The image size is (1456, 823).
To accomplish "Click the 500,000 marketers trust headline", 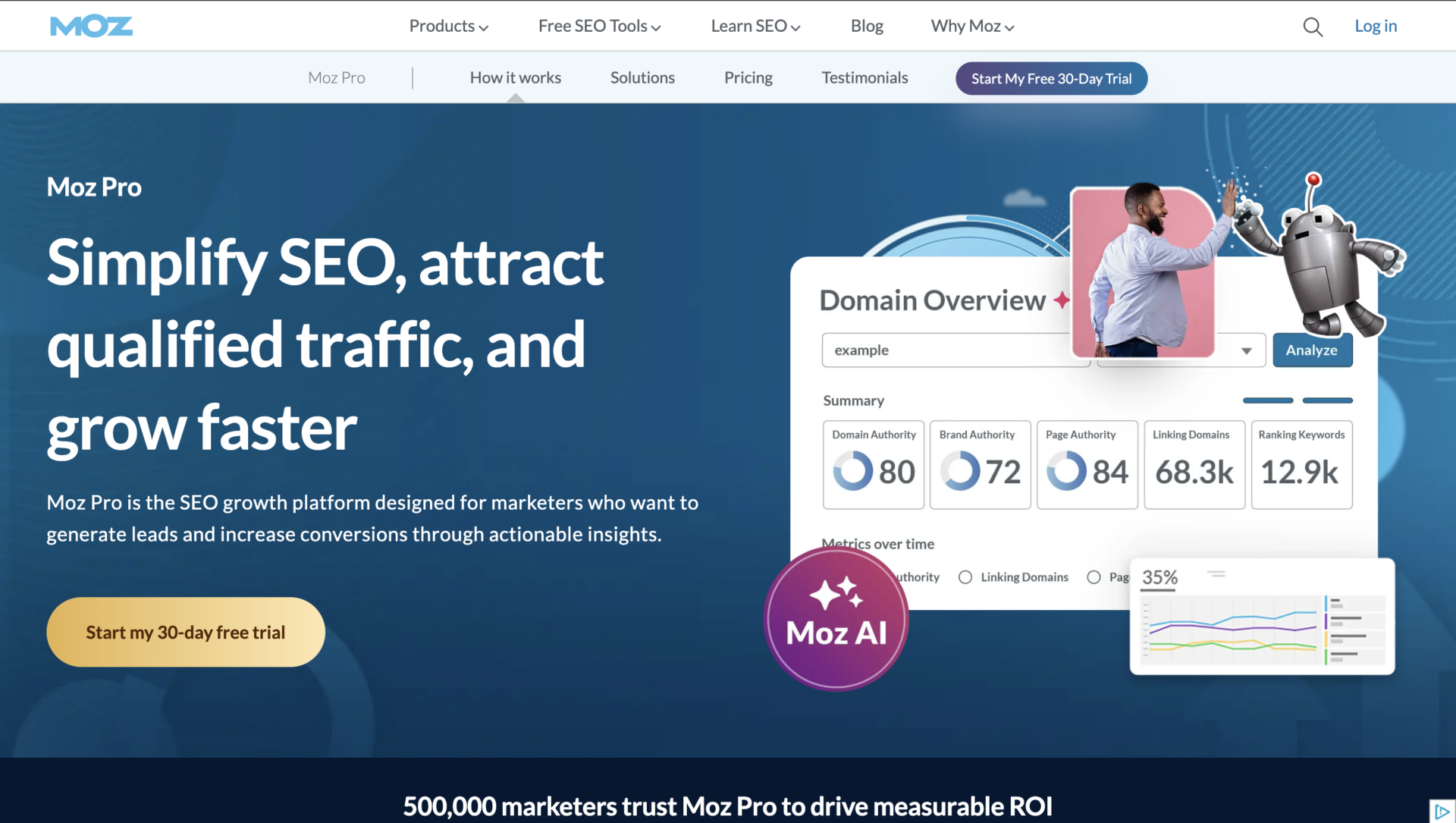I will [x=728, y=806].
